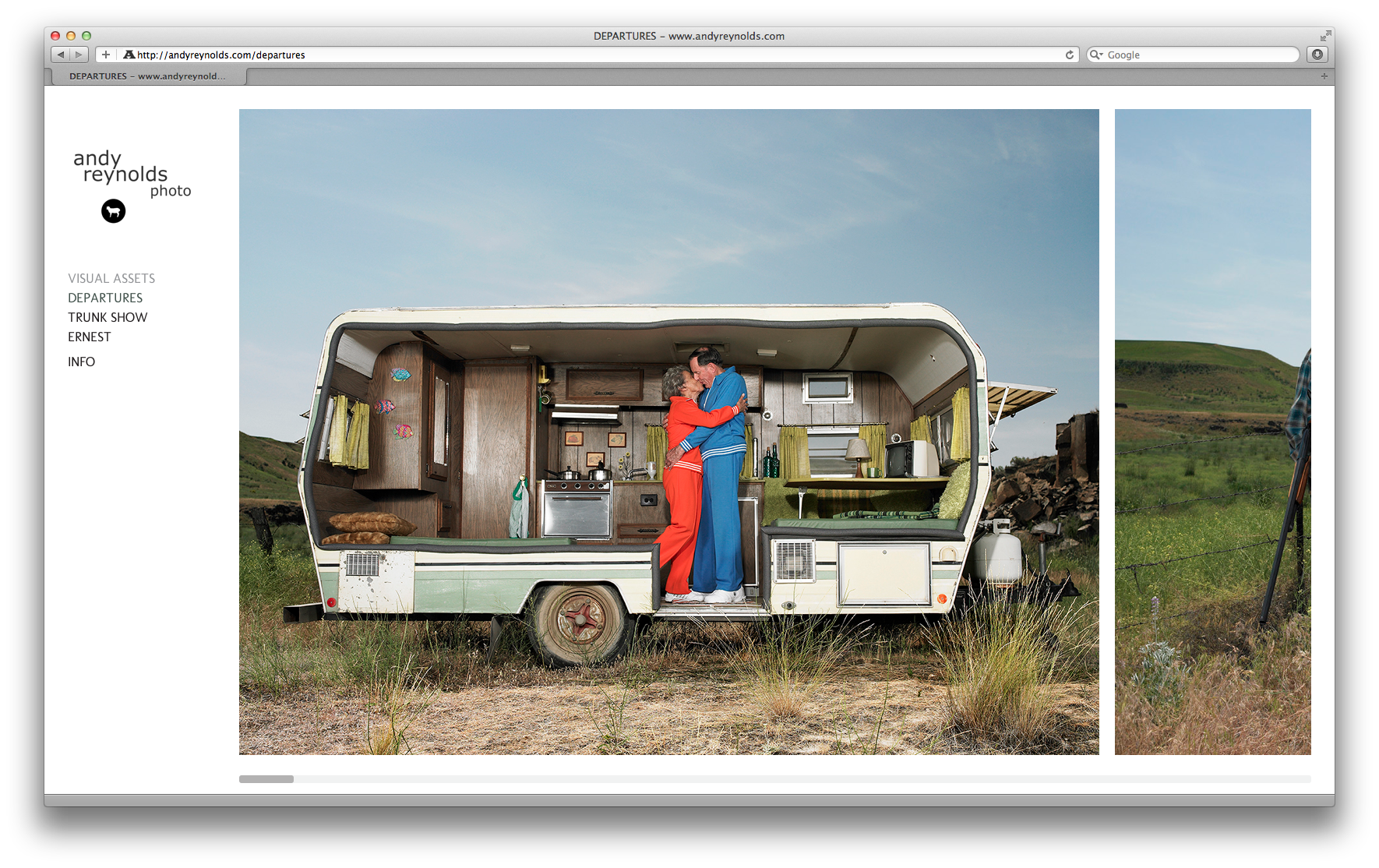Screen dimensions: 1379x868
Task: Click the green zoom window button
Action: (86, 36)
